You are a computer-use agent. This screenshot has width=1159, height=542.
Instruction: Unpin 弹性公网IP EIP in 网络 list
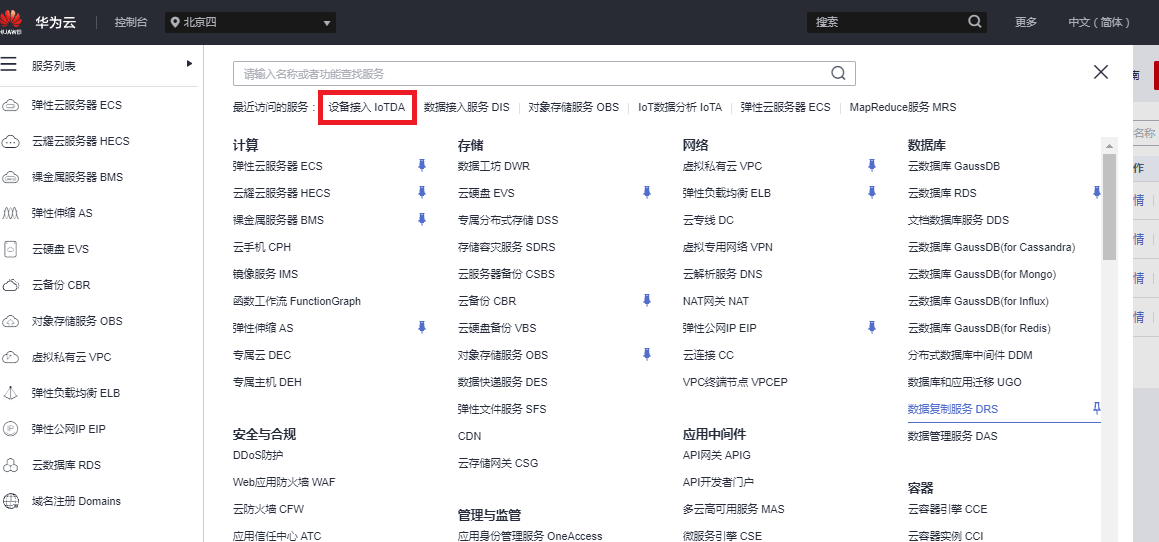click(x=872, y=327)
